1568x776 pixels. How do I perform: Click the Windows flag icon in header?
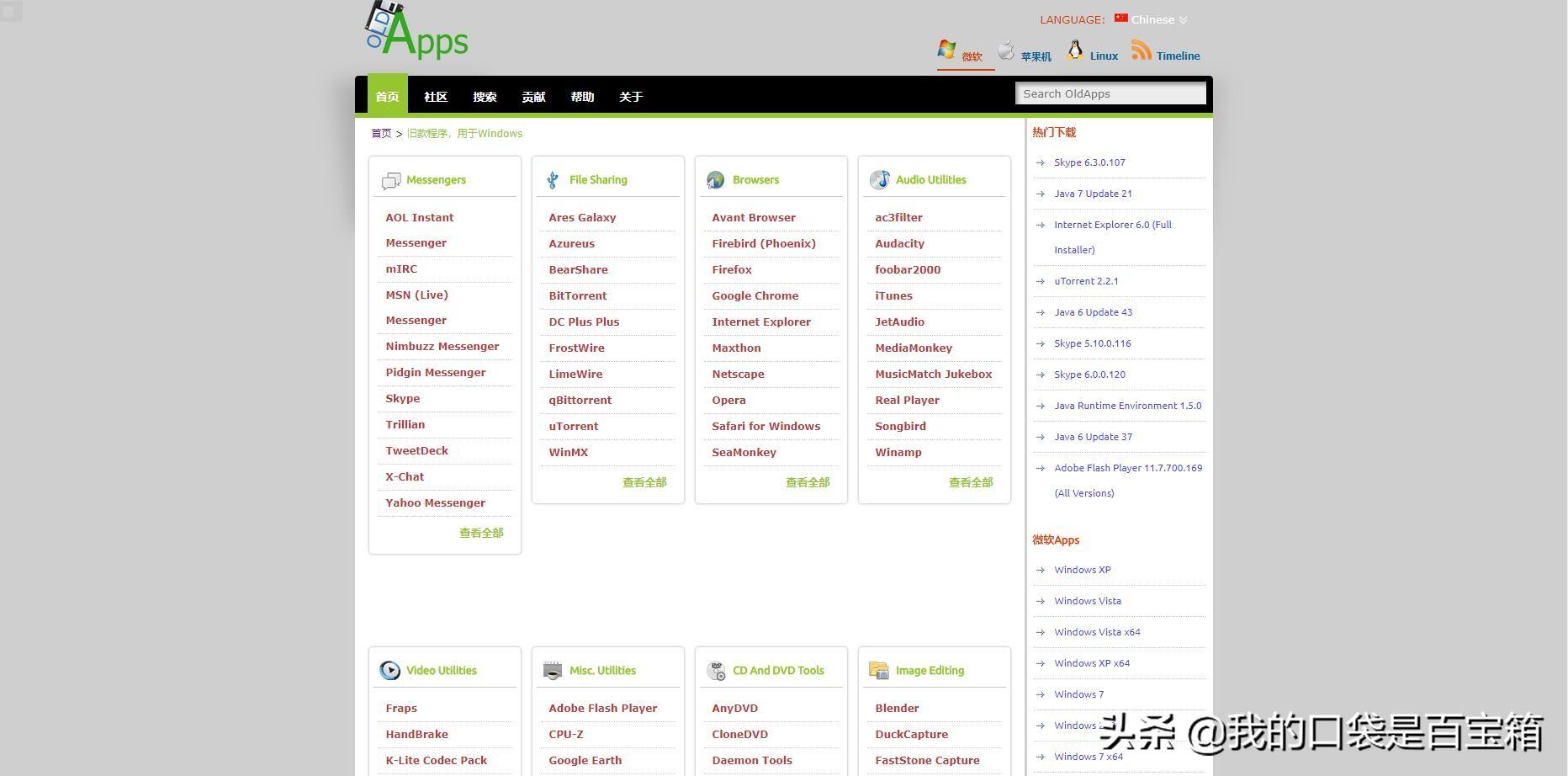pyautogui.click(x=946, y=50)
